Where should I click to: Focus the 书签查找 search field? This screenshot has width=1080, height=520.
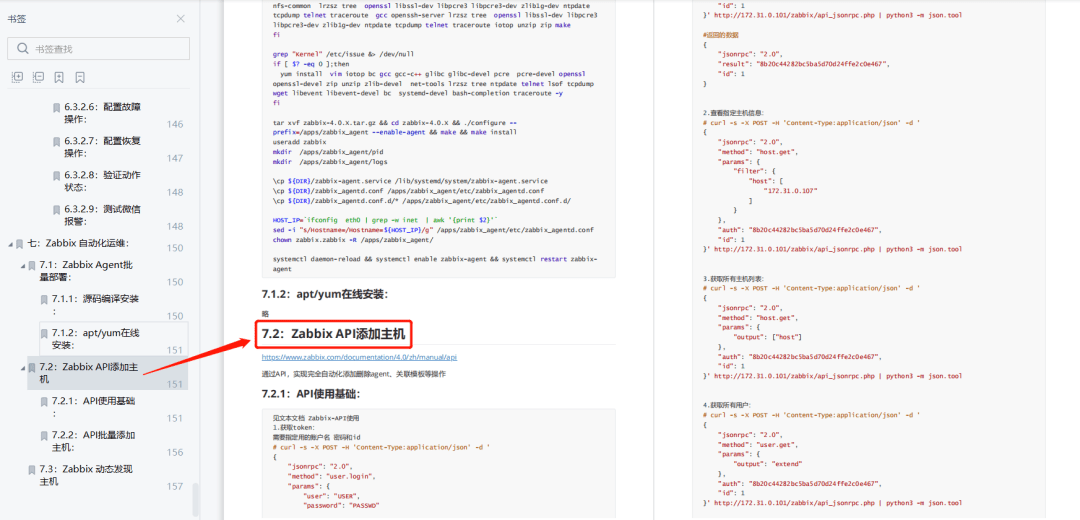98,49
